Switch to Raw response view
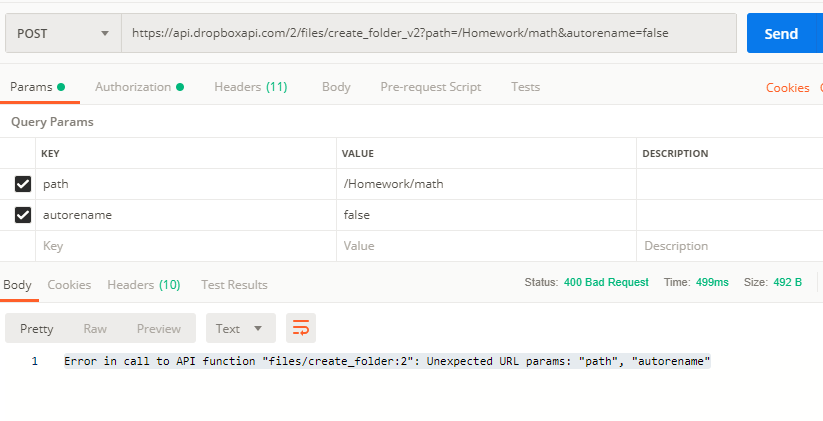Viewport: 823px width, 421px height. 95,328
